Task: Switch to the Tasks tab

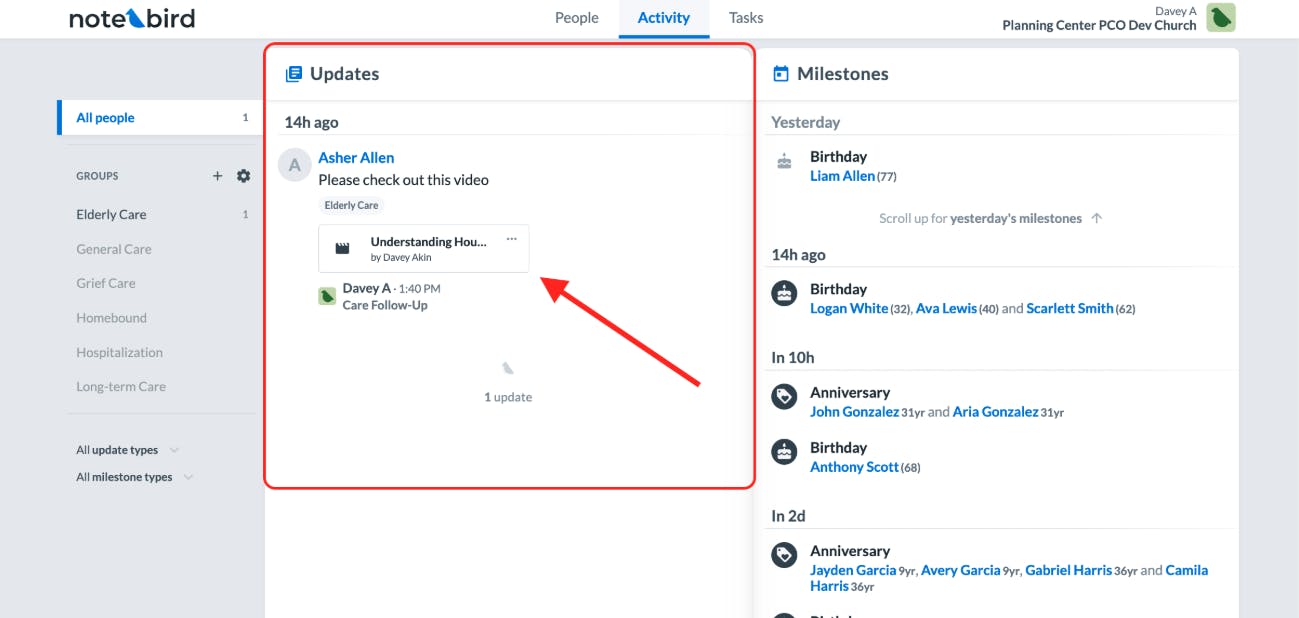Action: coord(746,18)
